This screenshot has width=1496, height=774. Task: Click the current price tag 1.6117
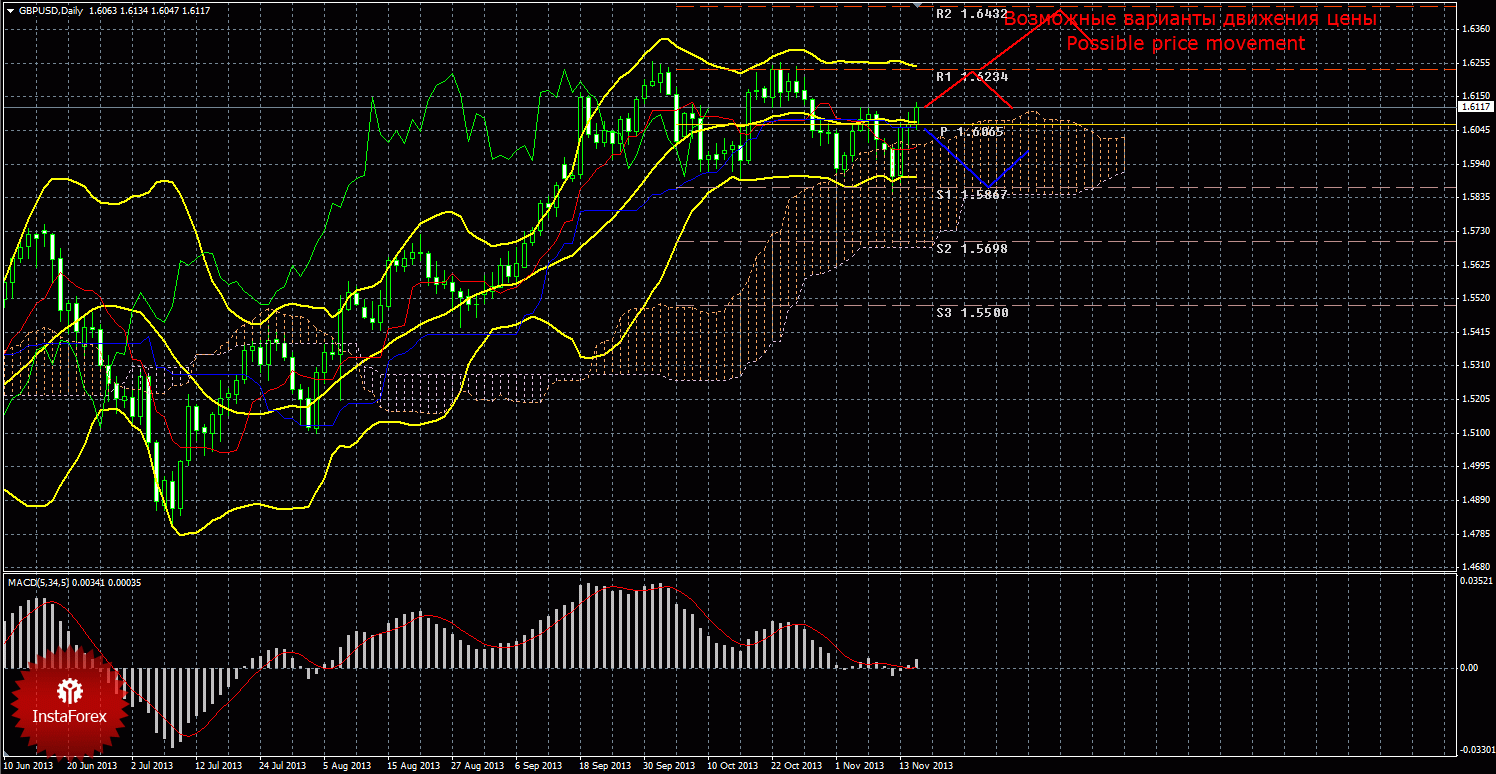1476,106
